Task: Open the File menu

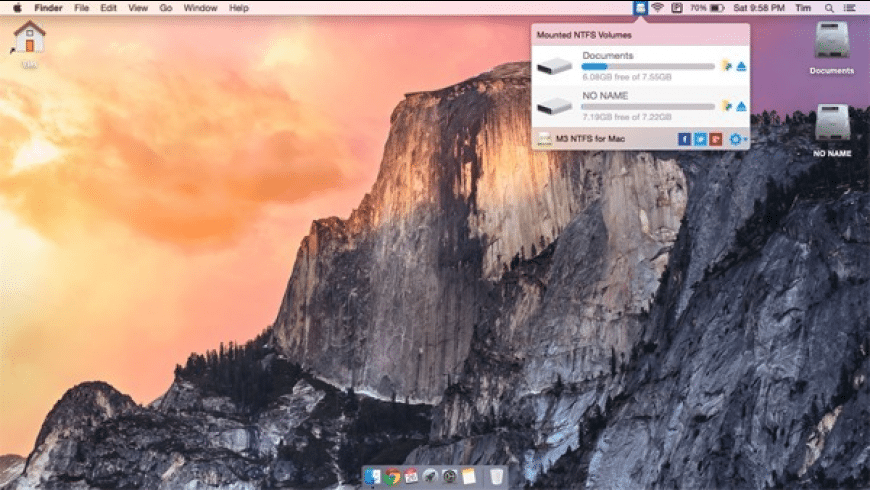Action: point(82,8)
